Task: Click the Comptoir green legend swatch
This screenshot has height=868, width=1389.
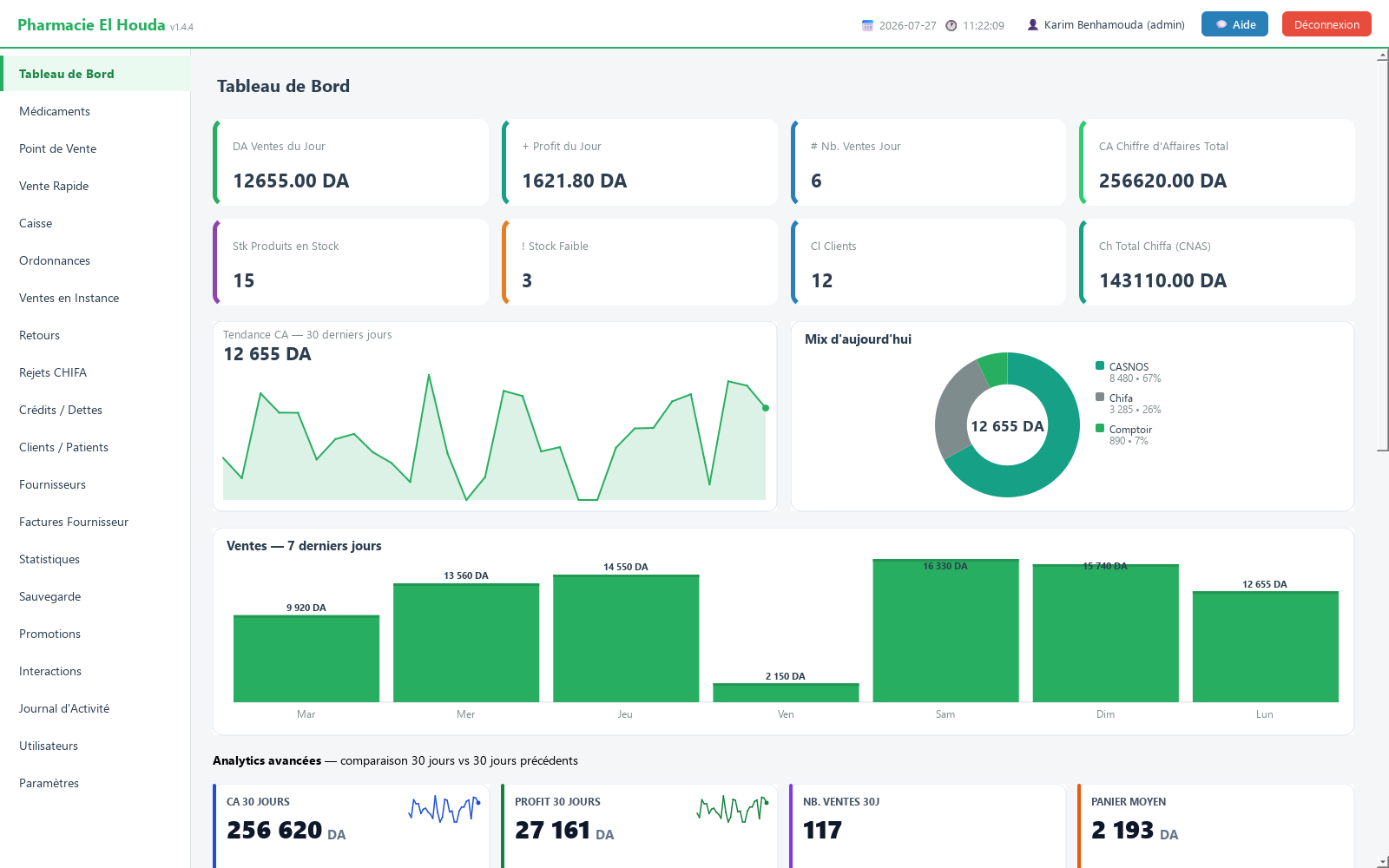Action: [1100, 429]
